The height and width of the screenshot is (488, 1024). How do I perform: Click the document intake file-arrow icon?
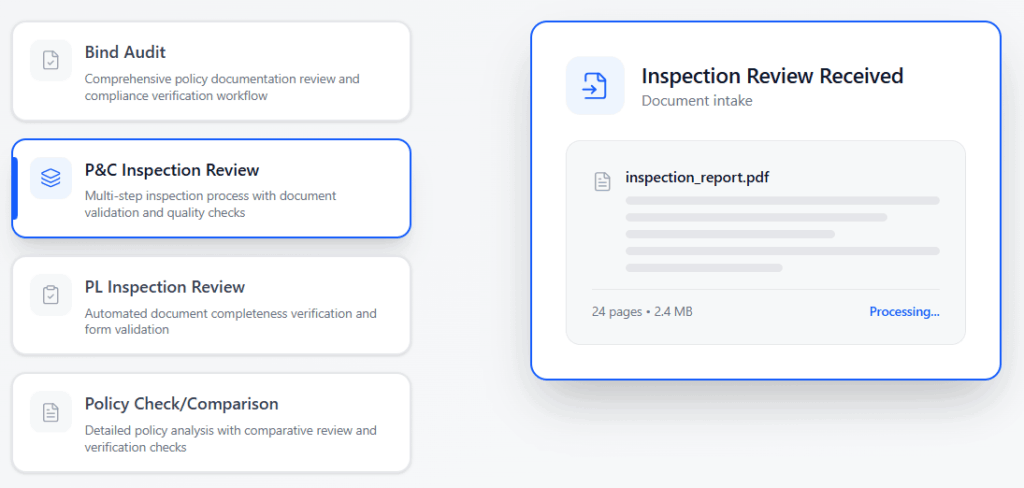[595, 85]
